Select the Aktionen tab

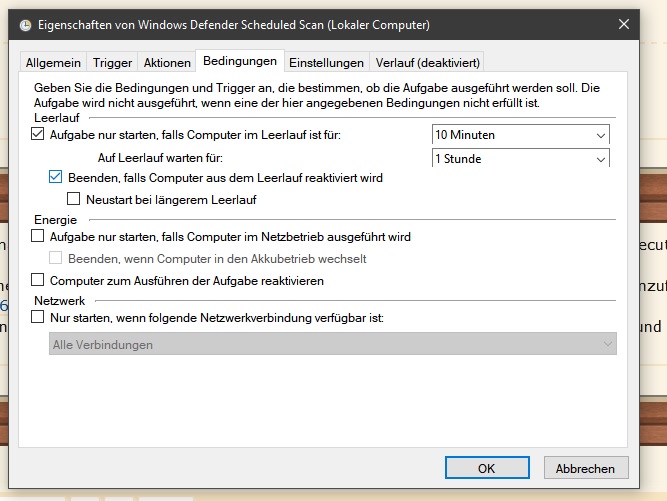166,62
